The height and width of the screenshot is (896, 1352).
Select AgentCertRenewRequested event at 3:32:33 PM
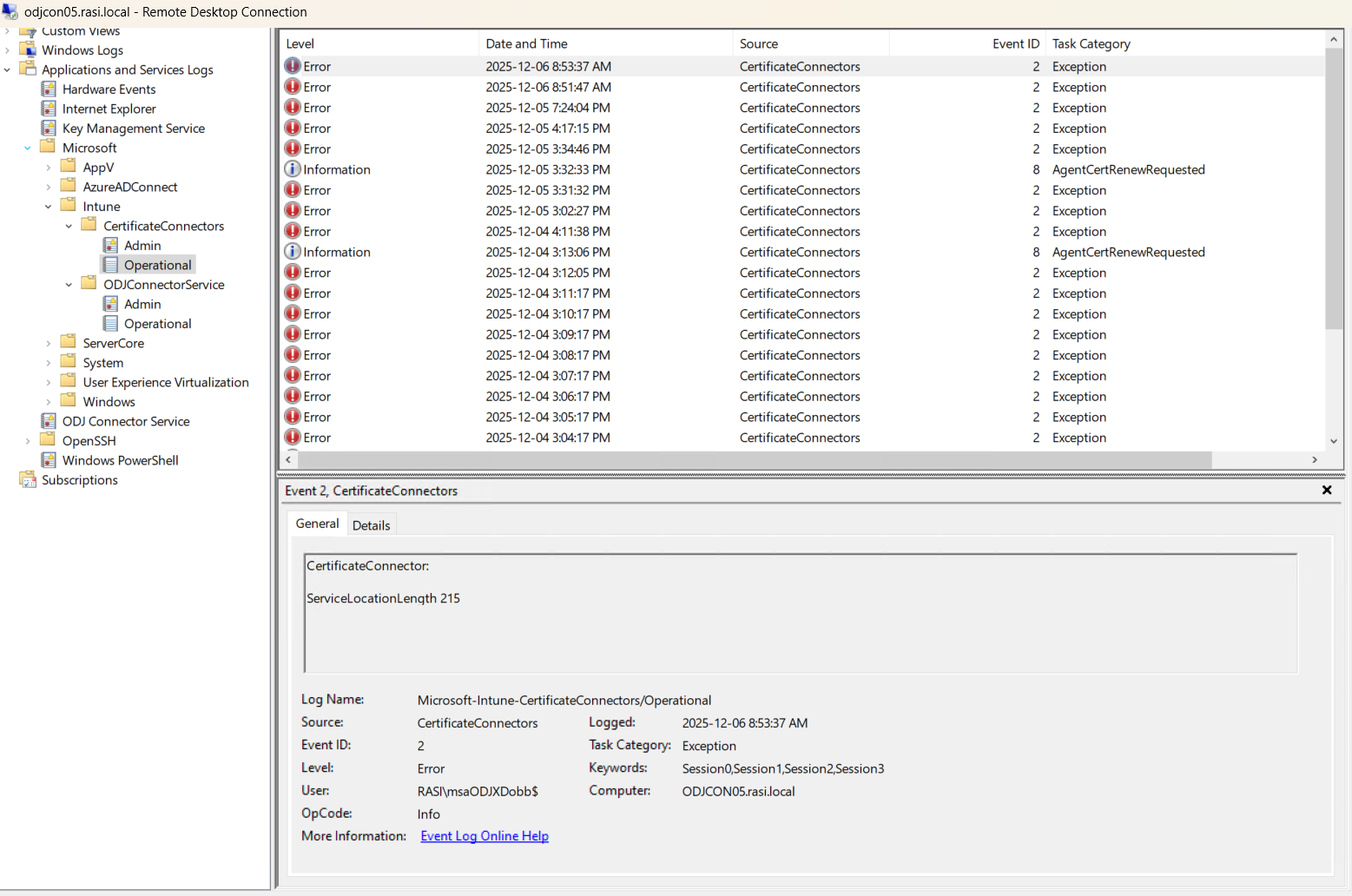803,169
